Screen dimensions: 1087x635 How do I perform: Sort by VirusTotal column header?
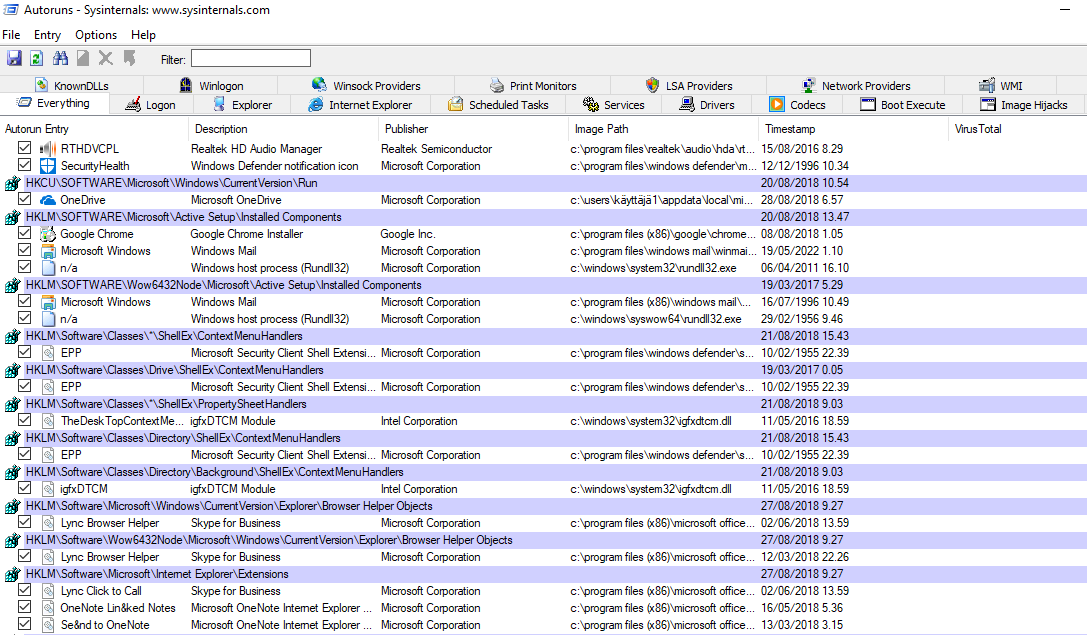pyautogui.click(x=1017, y=129)
